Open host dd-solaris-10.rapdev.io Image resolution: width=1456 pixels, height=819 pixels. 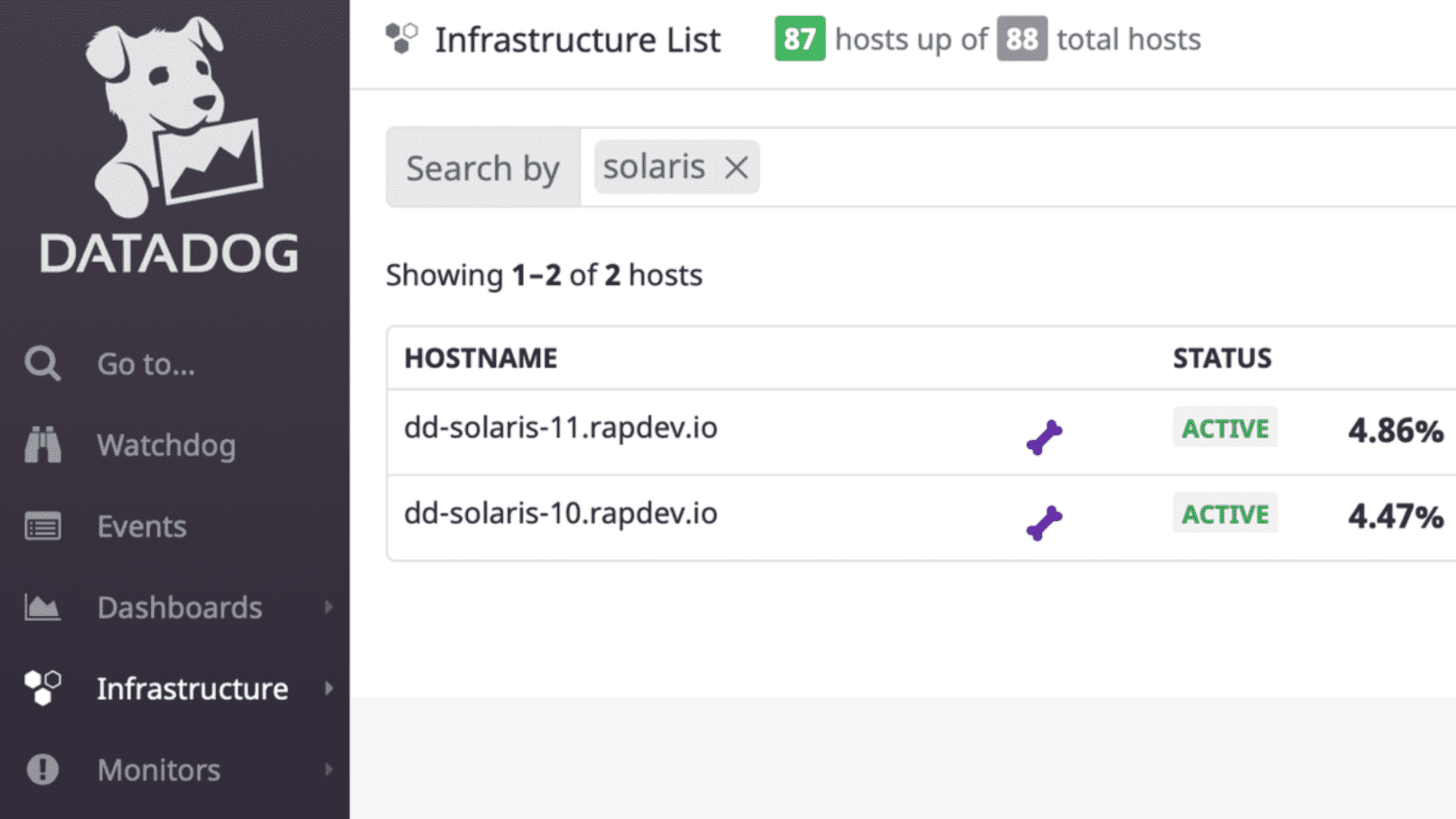click(560, 513)
